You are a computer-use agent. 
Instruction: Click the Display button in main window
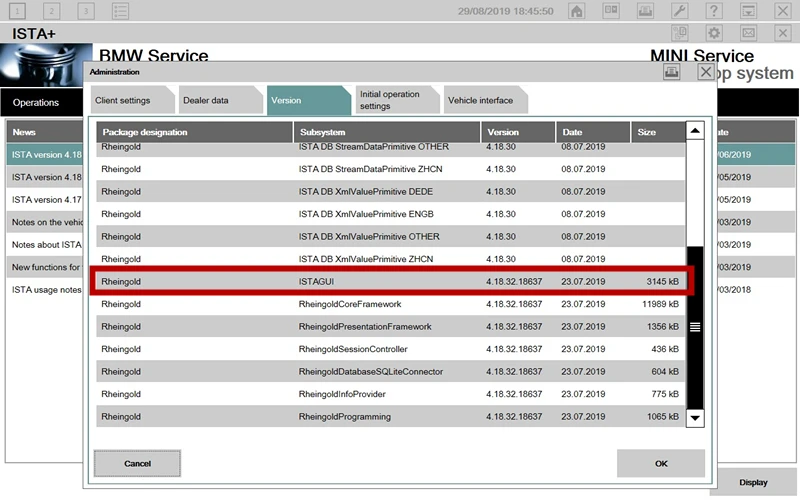(x=753, y=482)
